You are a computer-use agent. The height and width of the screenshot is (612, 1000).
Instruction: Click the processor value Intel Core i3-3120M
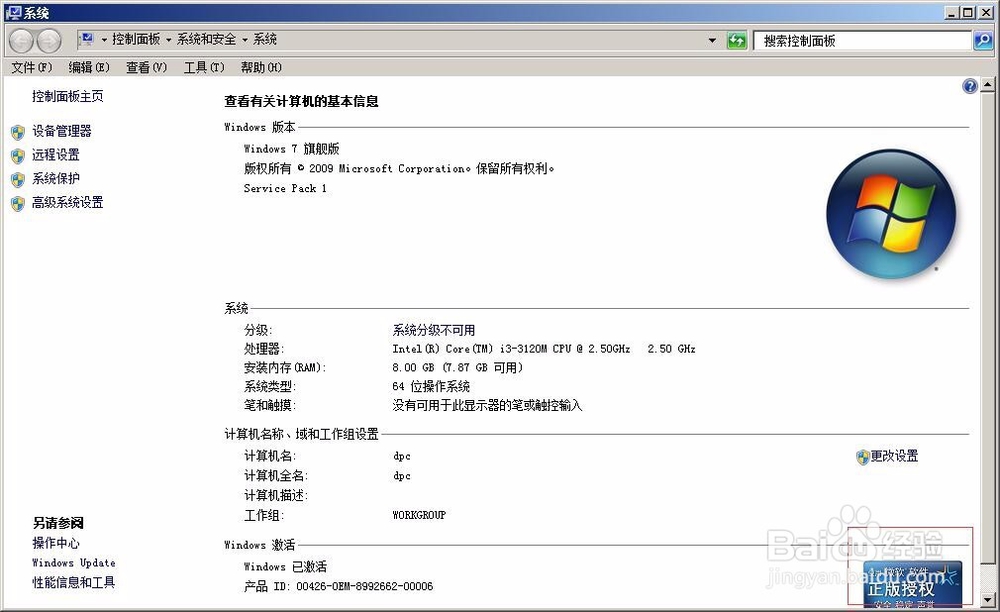(x=544, y=349)
